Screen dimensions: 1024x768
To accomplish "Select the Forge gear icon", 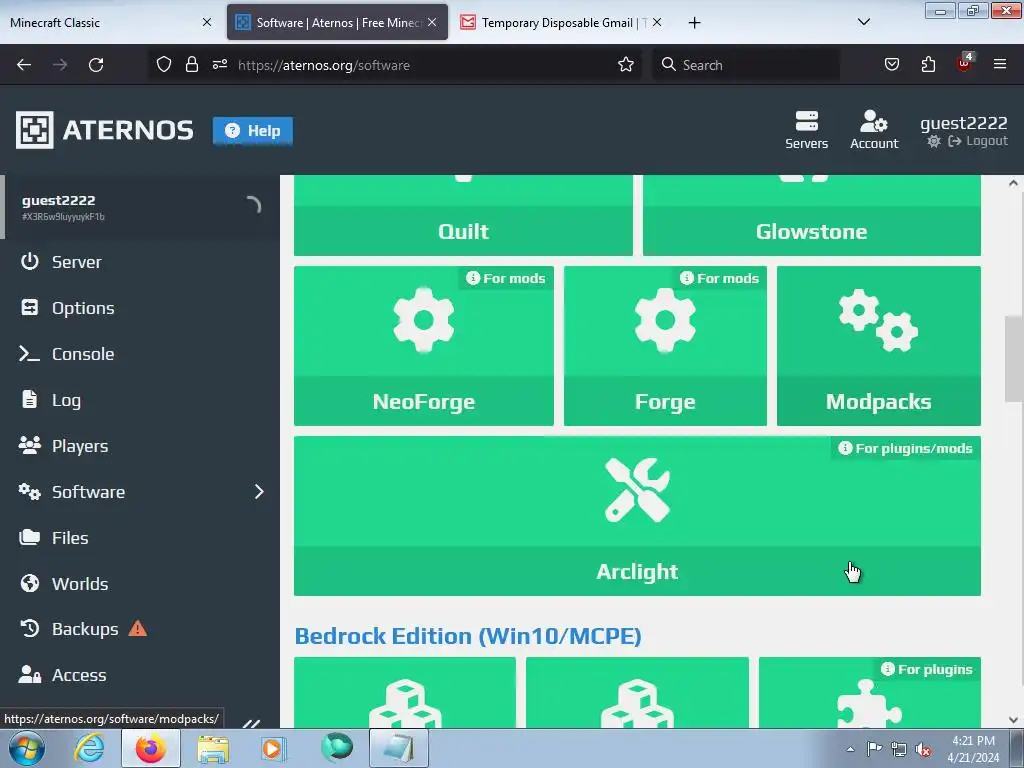I will [665, 320].
